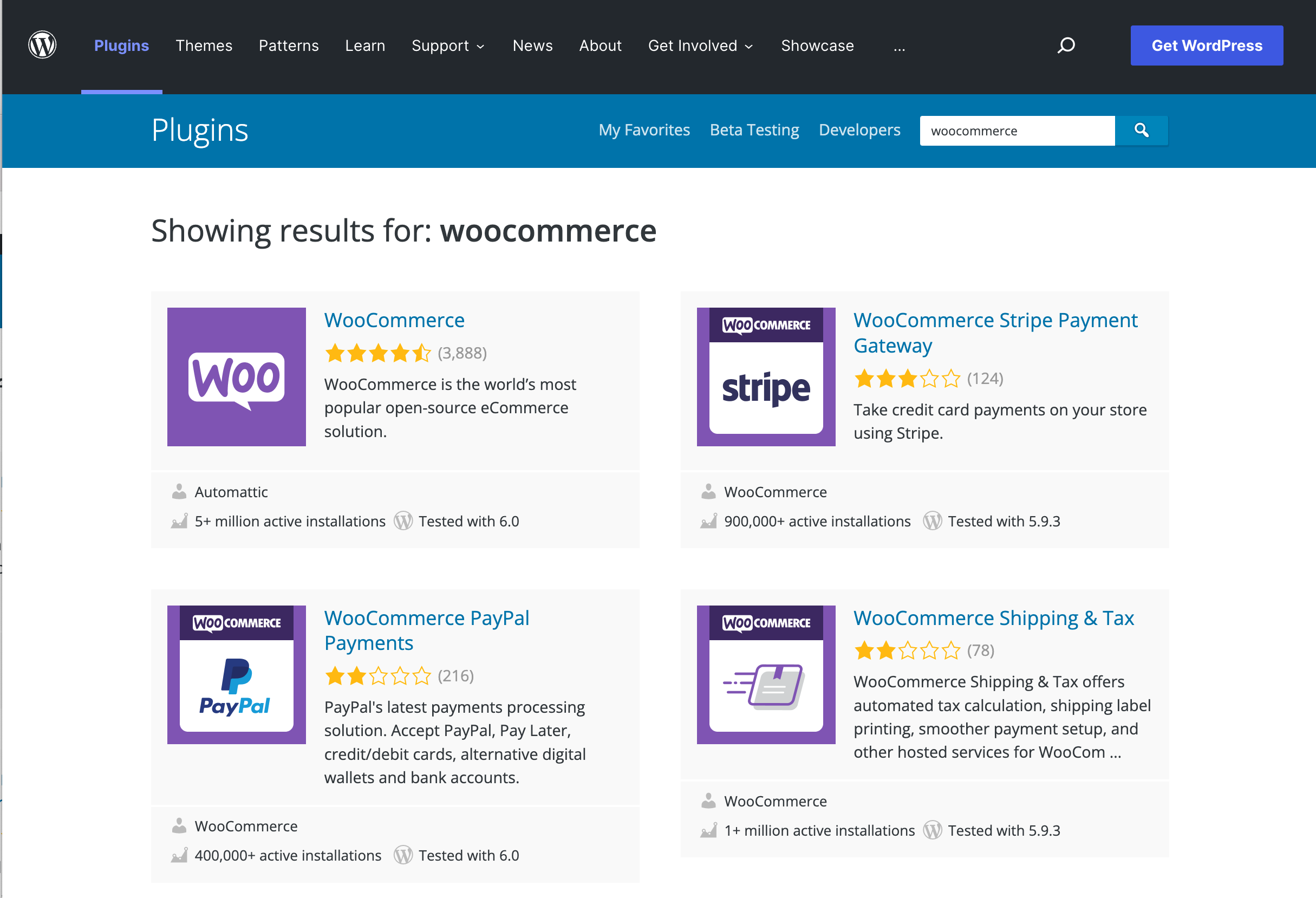1316x898 pixels.
Task: Click chart icon beside 400,000+ active installations
Action: [x=179, y=855]
